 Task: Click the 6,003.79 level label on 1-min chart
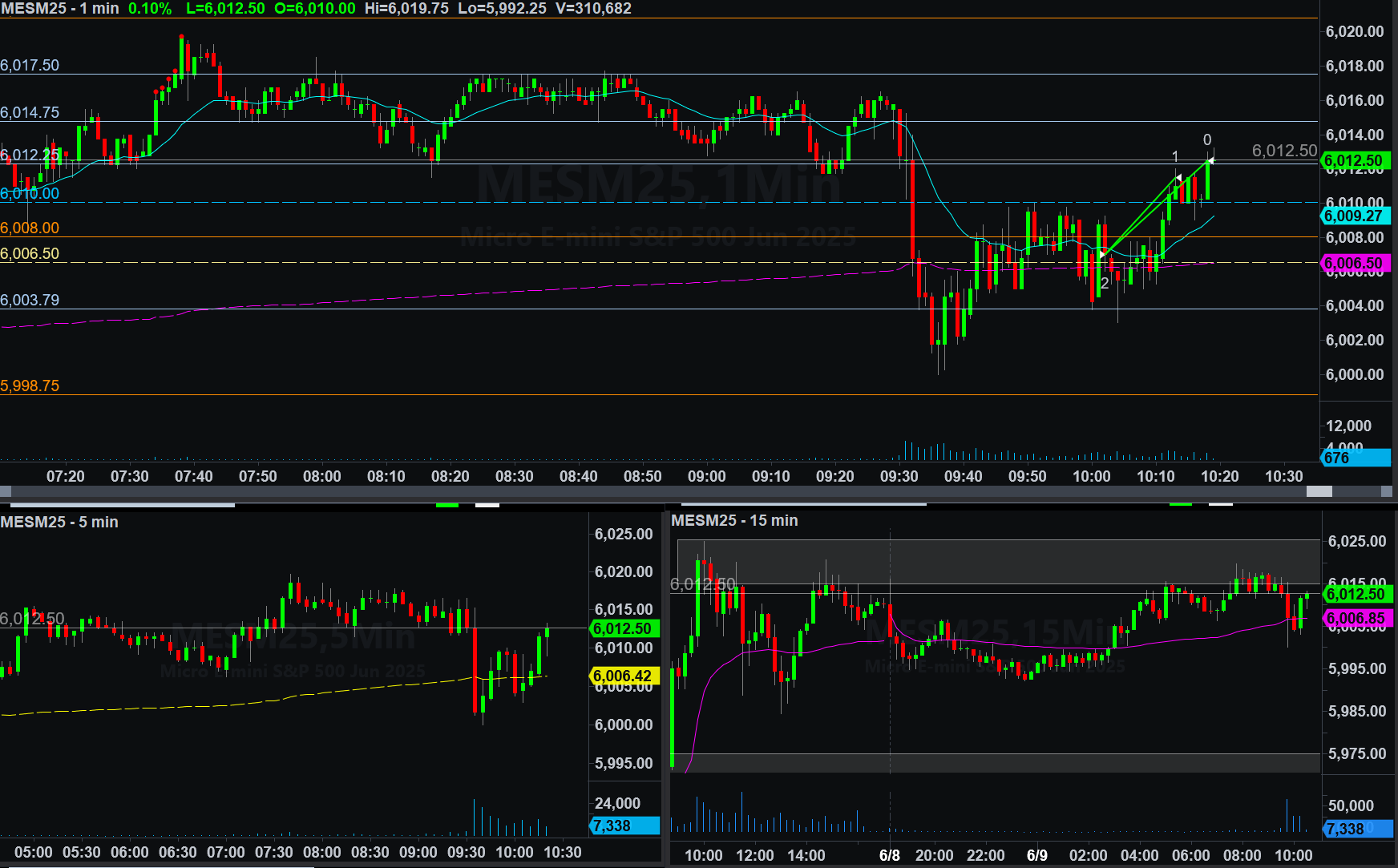click(x=30, y=300)
